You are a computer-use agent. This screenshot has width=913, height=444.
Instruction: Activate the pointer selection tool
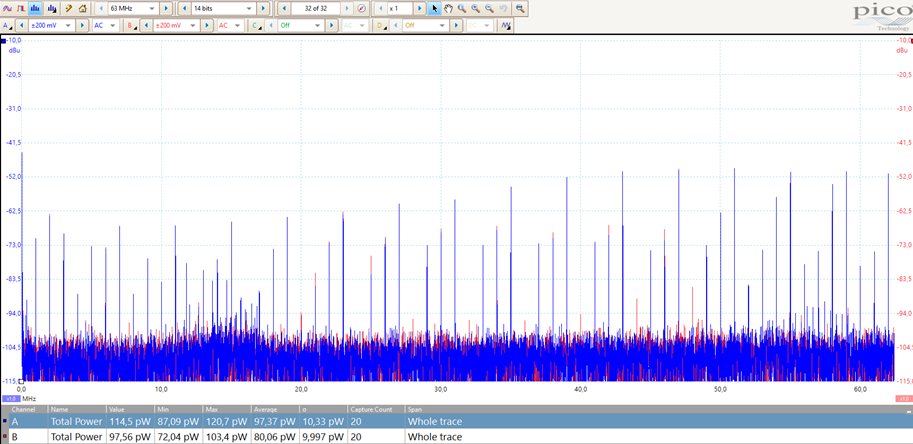point(434,8)
